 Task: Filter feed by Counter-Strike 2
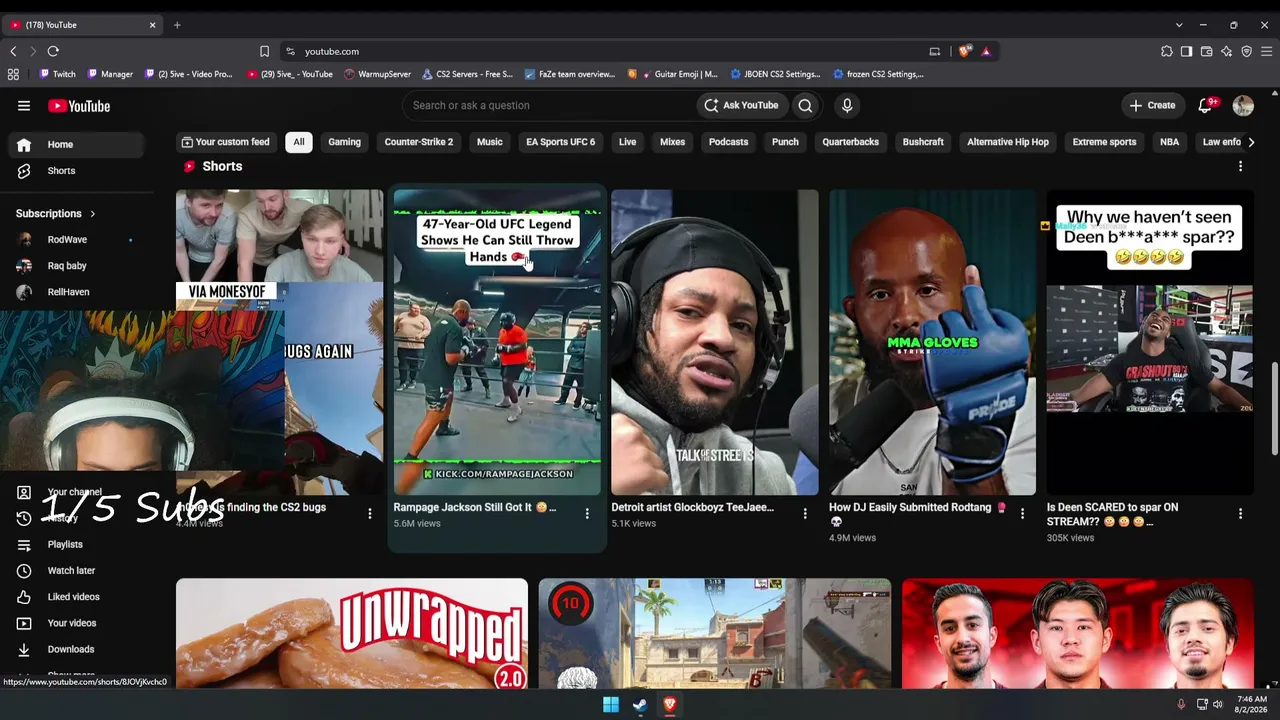pos(419,142)
